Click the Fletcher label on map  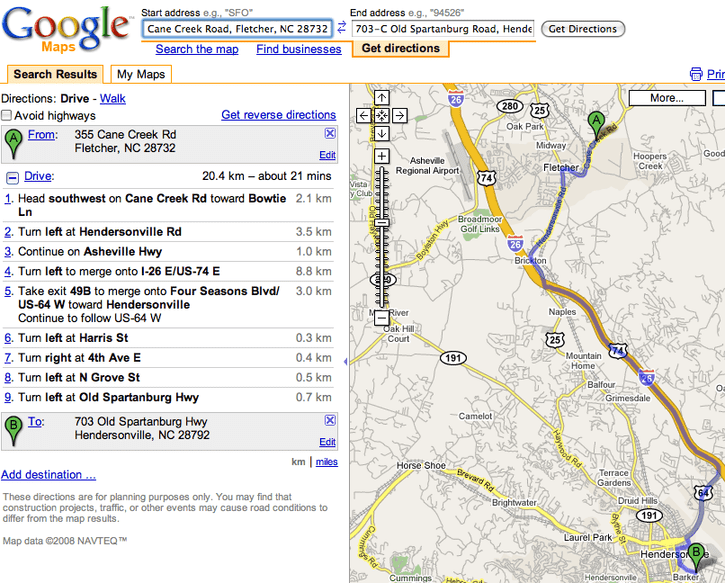561,167
